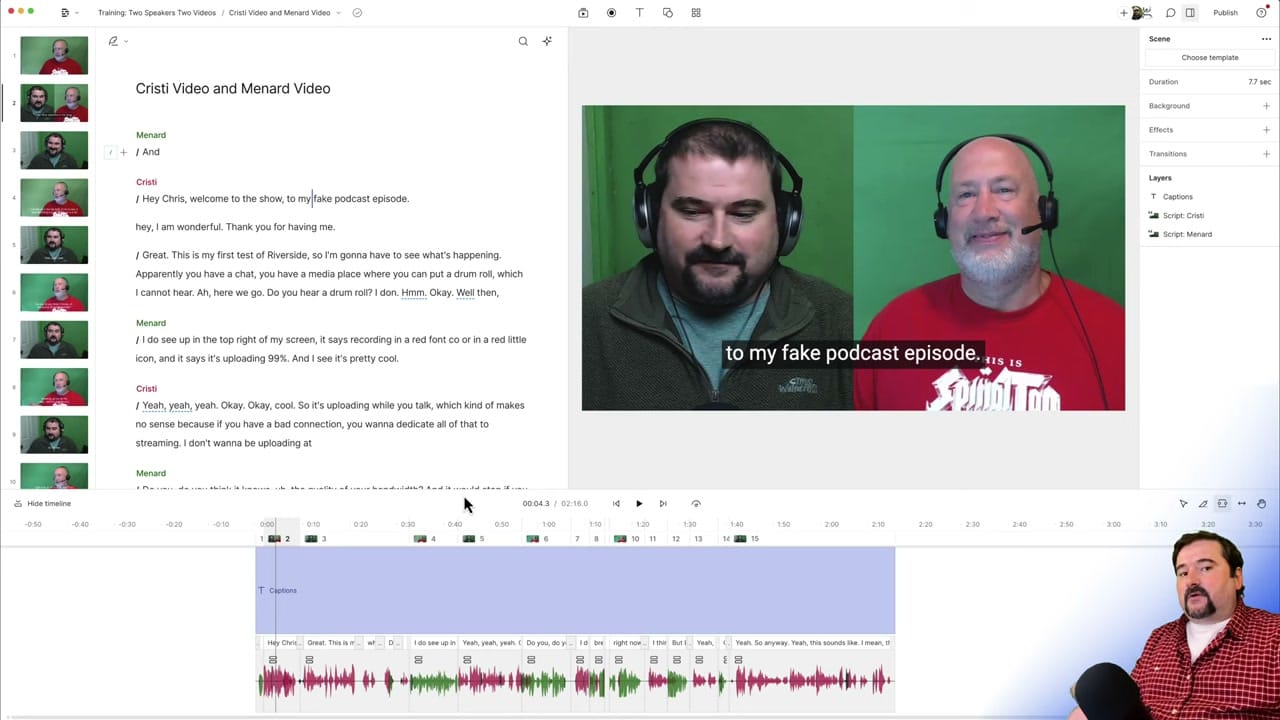Select the pointer tool near the timeline
This screenshot has width=1280, height=720.
pos(1183,503)
